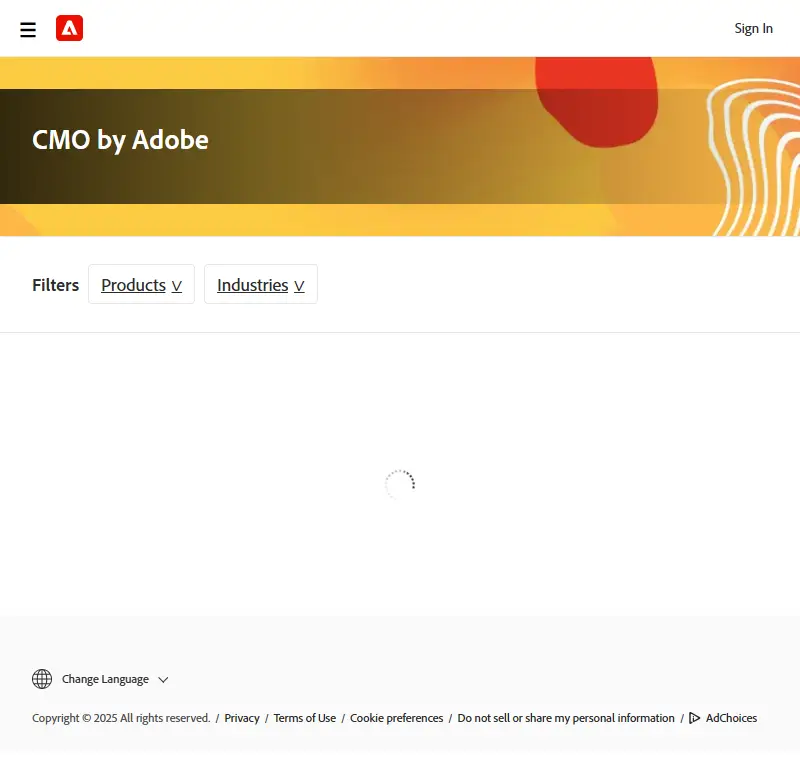Click the globe language icon
Image resolution: width=800 pixels, height=778 pixels.
tap(42, 679)
